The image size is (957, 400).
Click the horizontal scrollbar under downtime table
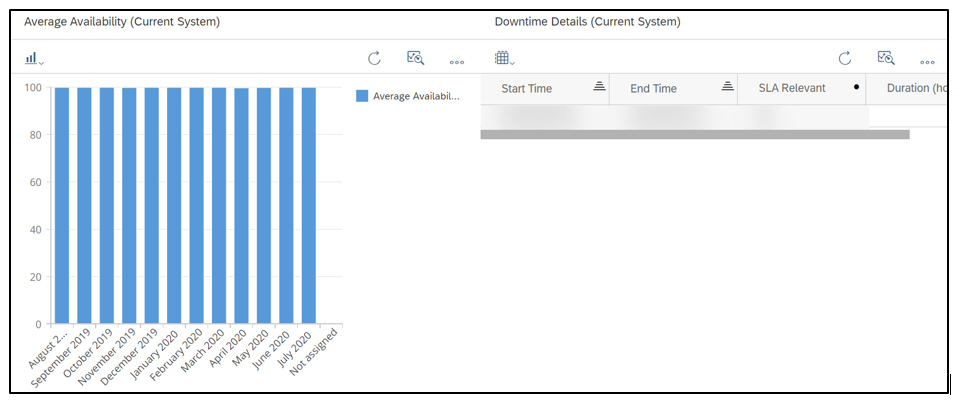[695, 134]
